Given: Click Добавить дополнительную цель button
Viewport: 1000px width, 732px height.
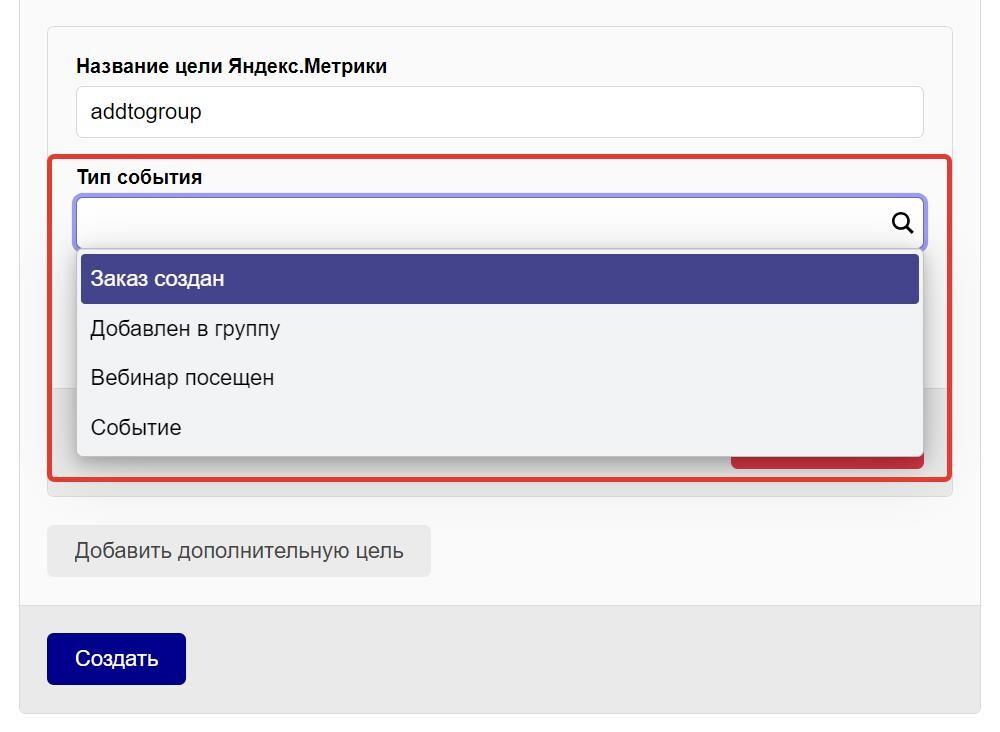Looking at the screenshot, I should (x=239, y=551).
